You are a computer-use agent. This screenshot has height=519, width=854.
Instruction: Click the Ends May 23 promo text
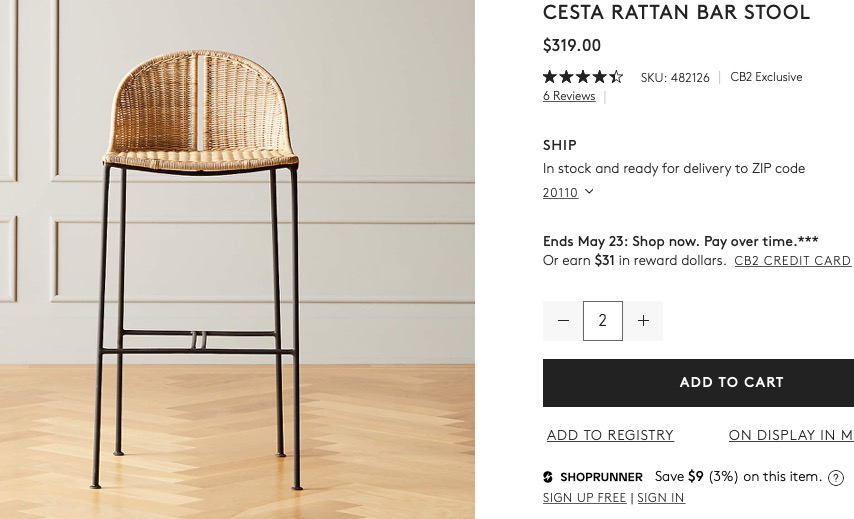coord(680,242)
